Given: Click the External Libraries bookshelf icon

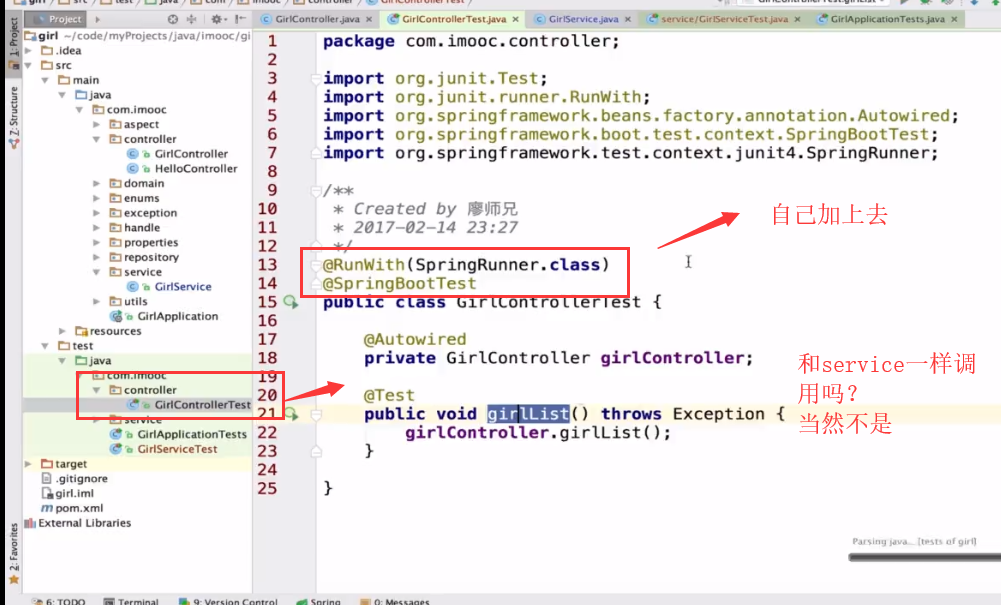Looking at the screenshot, I should 30,523.
